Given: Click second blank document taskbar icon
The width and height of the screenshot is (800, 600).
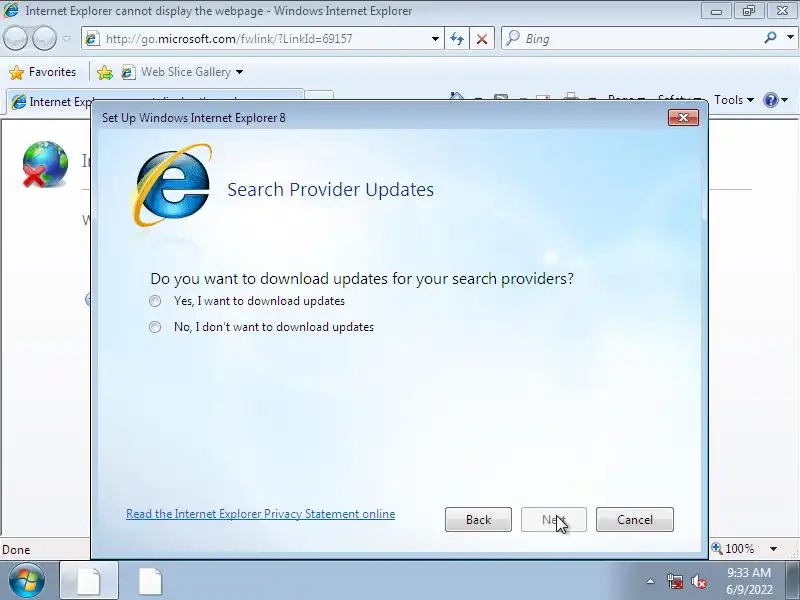Looking at the screenshot, I should [x=151, y=581].
